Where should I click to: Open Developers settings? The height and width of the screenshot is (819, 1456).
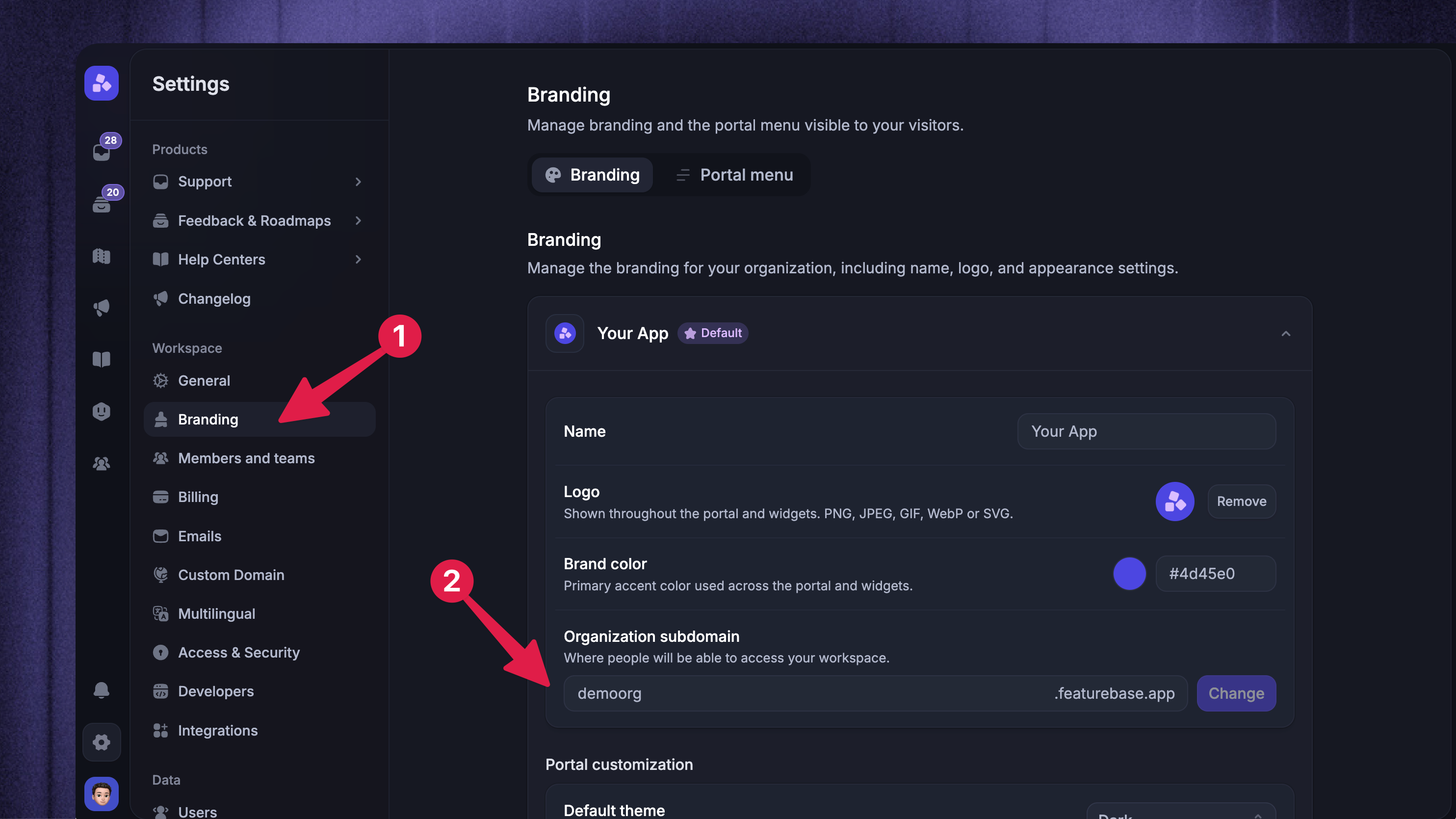coord(260,691)
